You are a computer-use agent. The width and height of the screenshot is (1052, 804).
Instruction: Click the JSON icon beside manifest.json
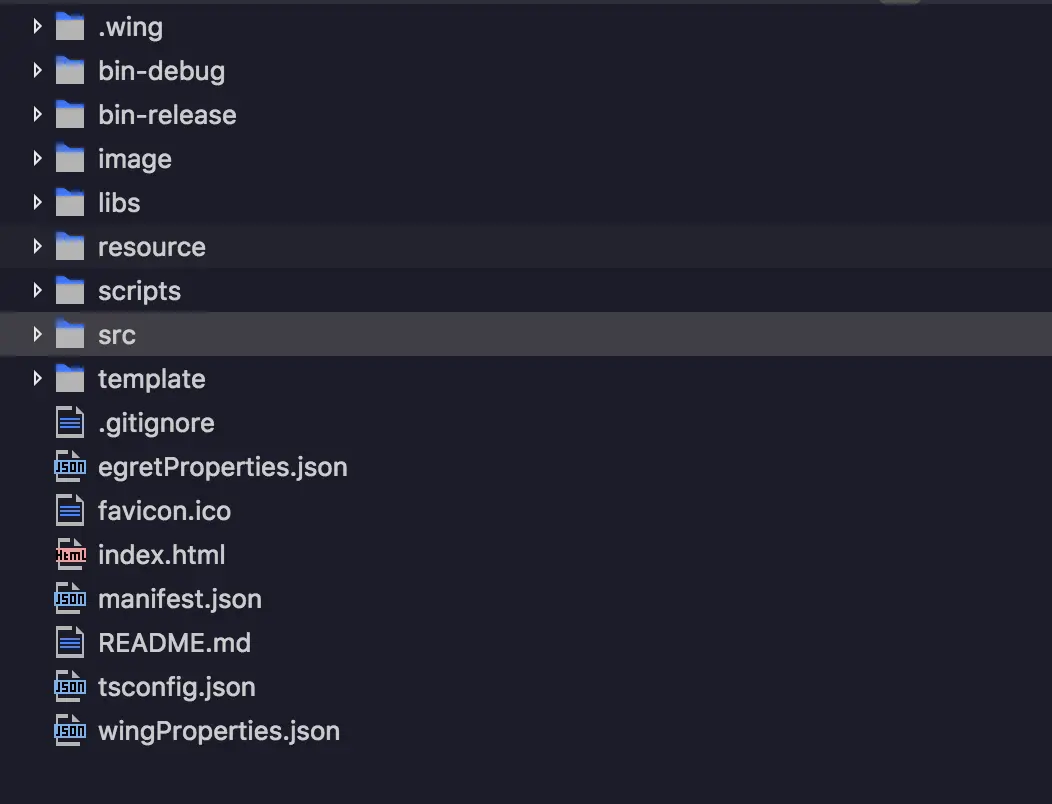click(x=70, y=599)
